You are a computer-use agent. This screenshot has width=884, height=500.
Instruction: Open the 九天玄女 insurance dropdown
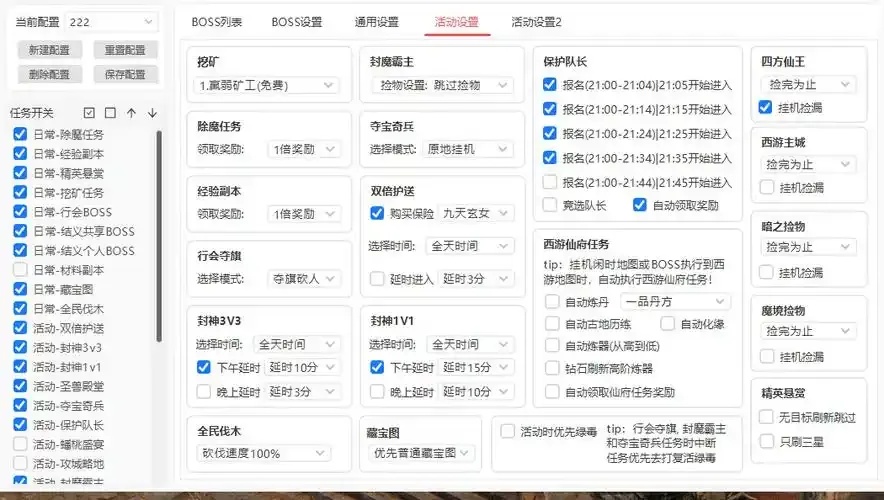tap(475, 213)
